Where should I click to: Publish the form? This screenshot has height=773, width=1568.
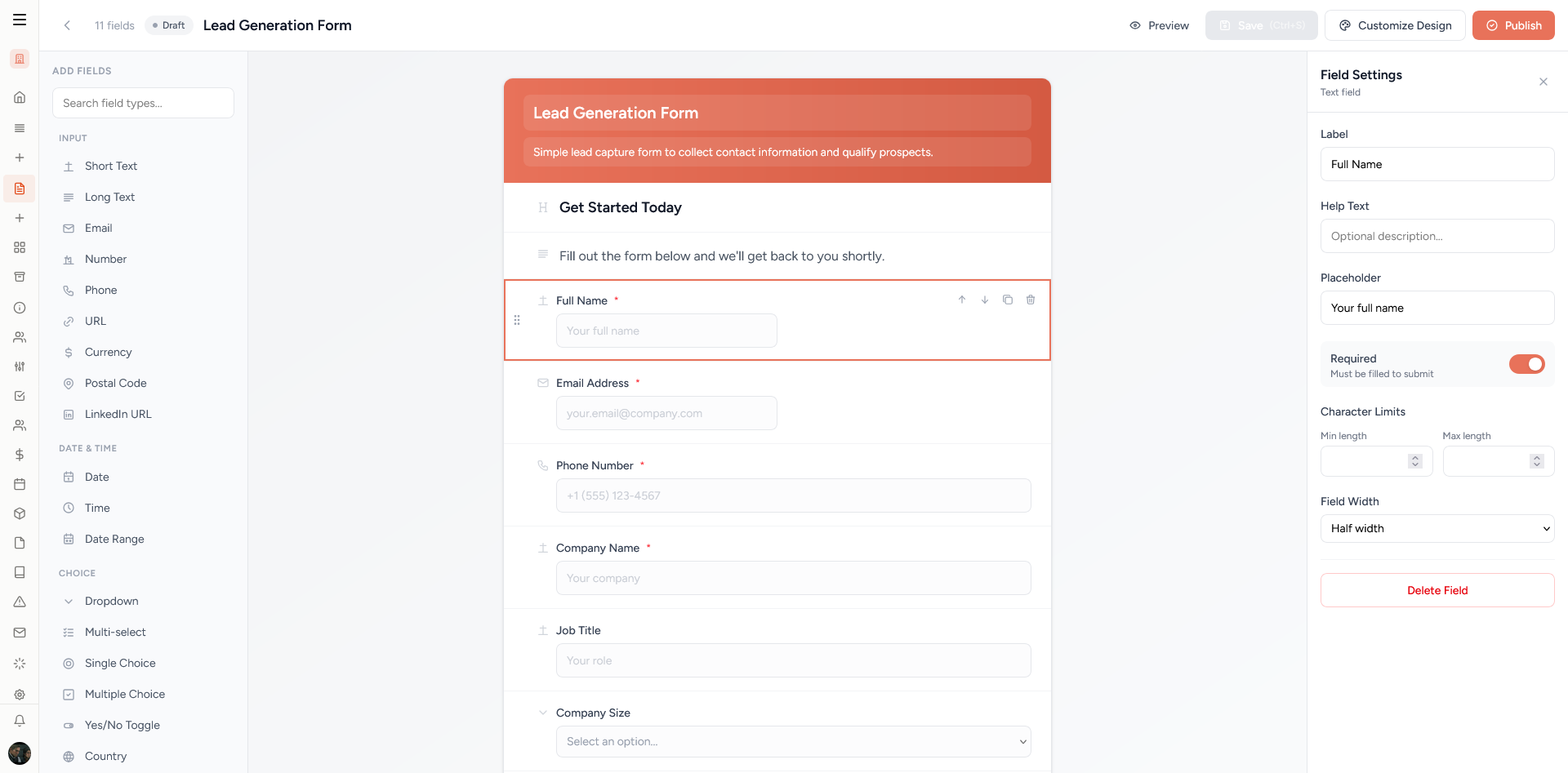point(1512,25)
